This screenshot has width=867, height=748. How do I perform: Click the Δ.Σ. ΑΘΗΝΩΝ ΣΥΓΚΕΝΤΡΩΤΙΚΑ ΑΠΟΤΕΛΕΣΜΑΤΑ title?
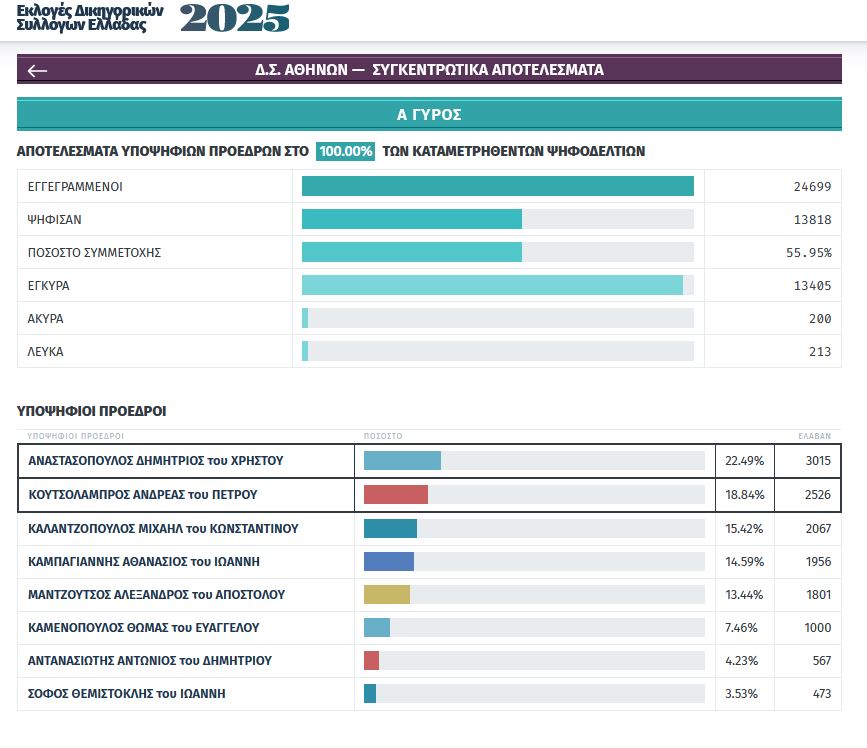point(429,70)
